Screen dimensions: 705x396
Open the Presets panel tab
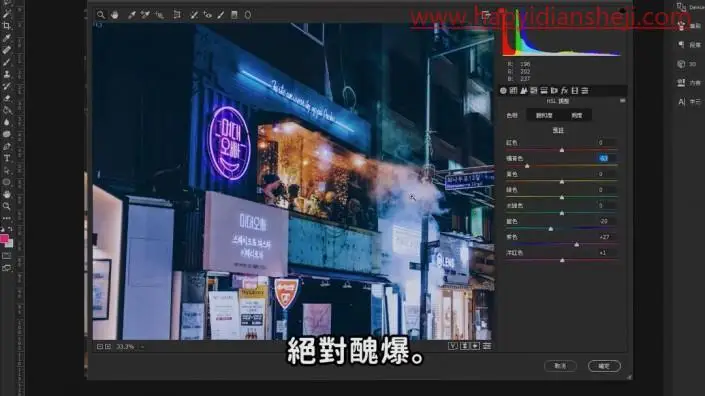(x=585, y=91)
